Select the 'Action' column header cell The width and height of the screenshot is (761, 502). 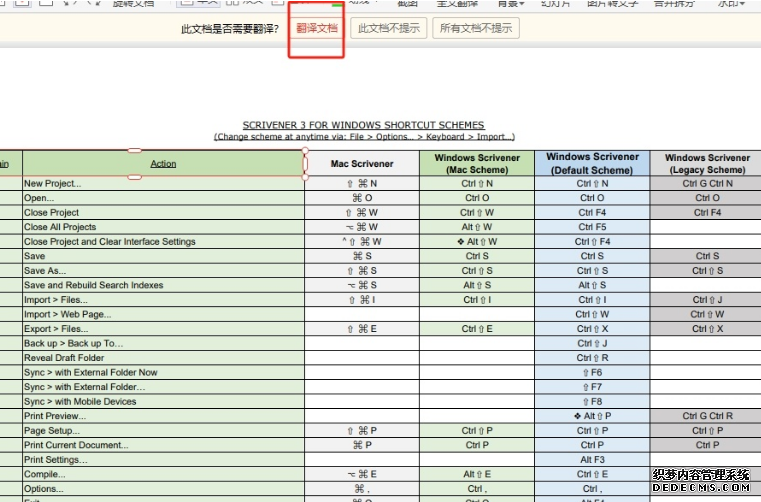pyautogui.click(x=163, y=164)
